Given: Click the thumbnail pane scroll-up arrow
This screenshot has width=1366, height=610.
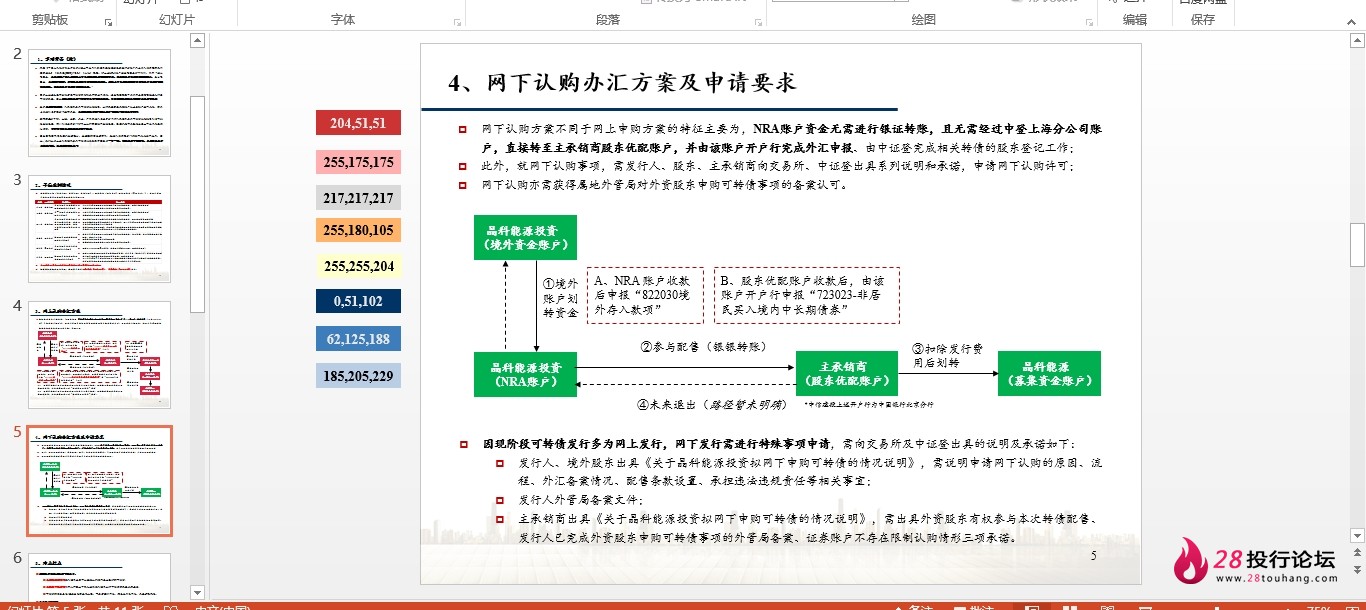Looking at the screenshot, I should (x=197, y=40).
